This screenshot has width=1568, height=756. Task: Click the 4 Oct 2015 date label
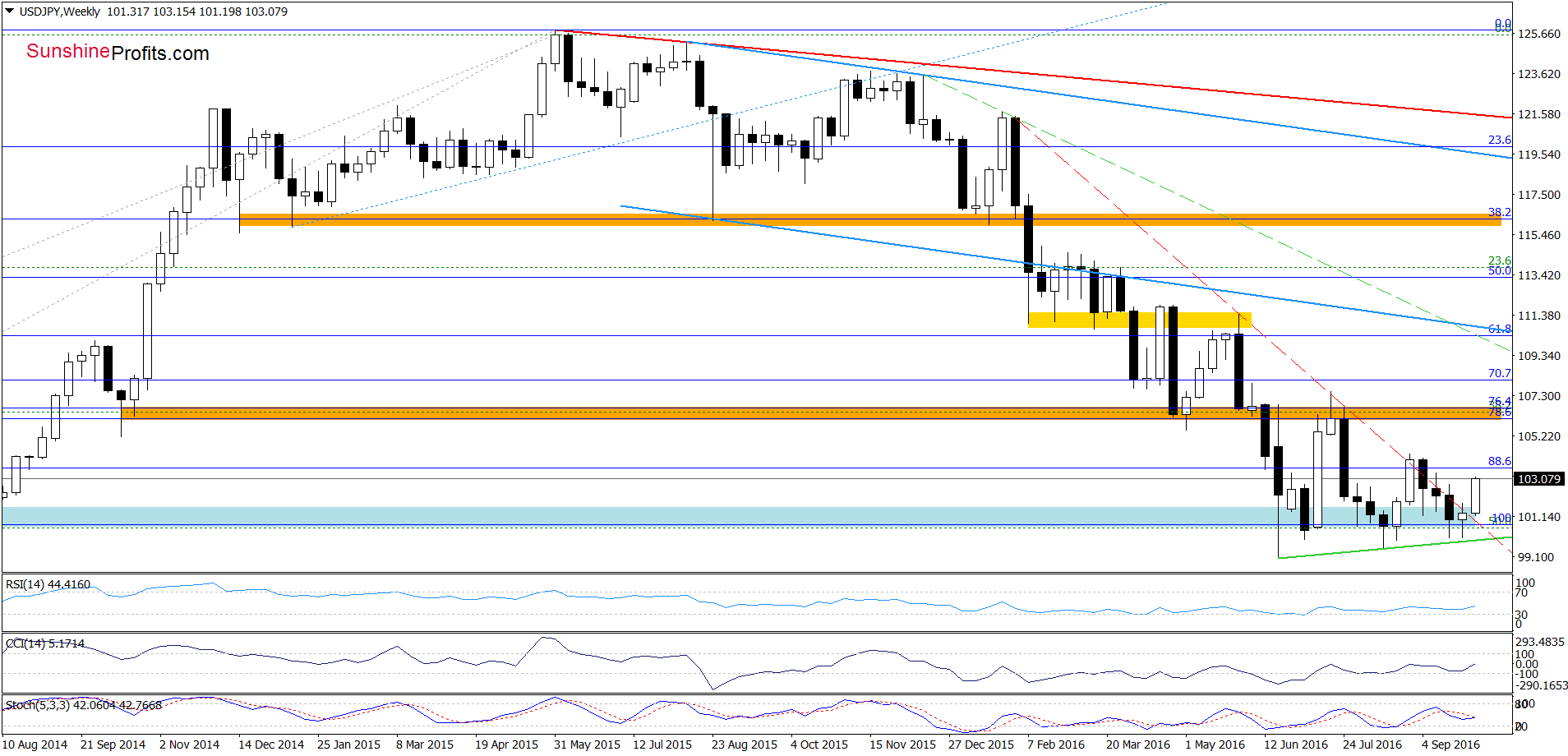819,744
